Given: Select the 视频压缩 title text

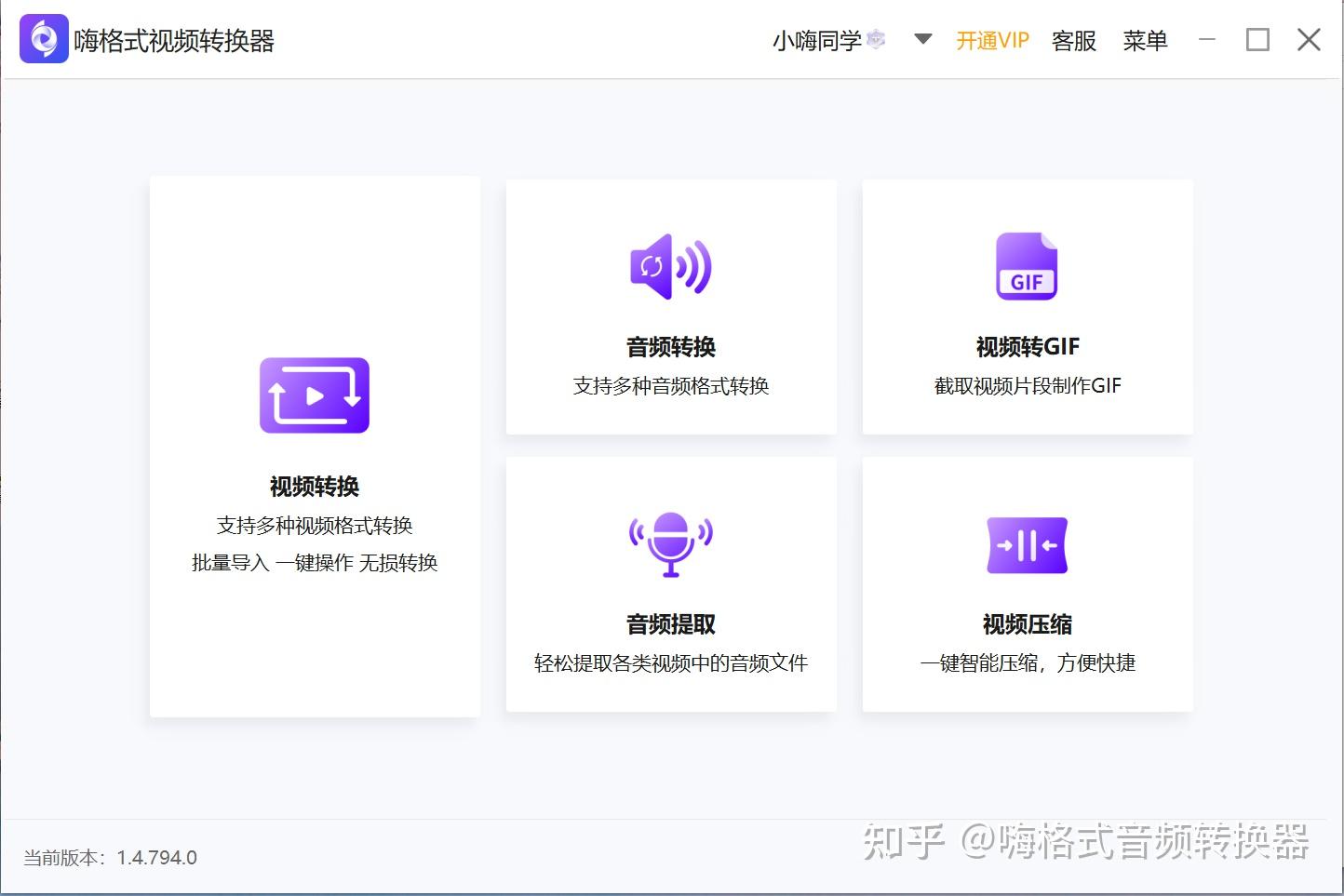Looking at the screenshot, I should tap(1028, 624).
